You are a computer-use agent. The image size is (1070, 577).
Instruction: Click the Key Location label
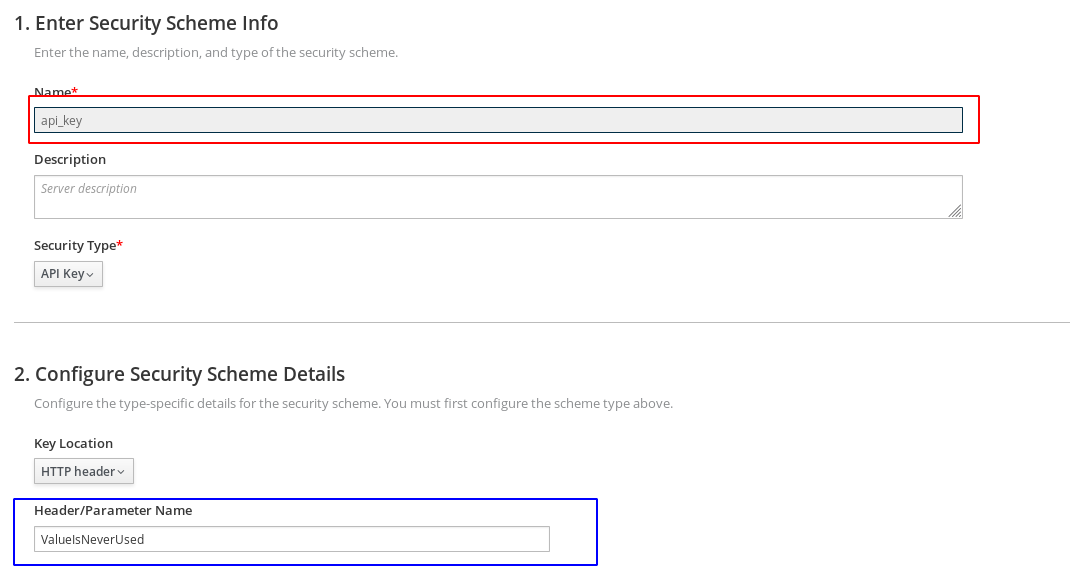pos(73,443)
